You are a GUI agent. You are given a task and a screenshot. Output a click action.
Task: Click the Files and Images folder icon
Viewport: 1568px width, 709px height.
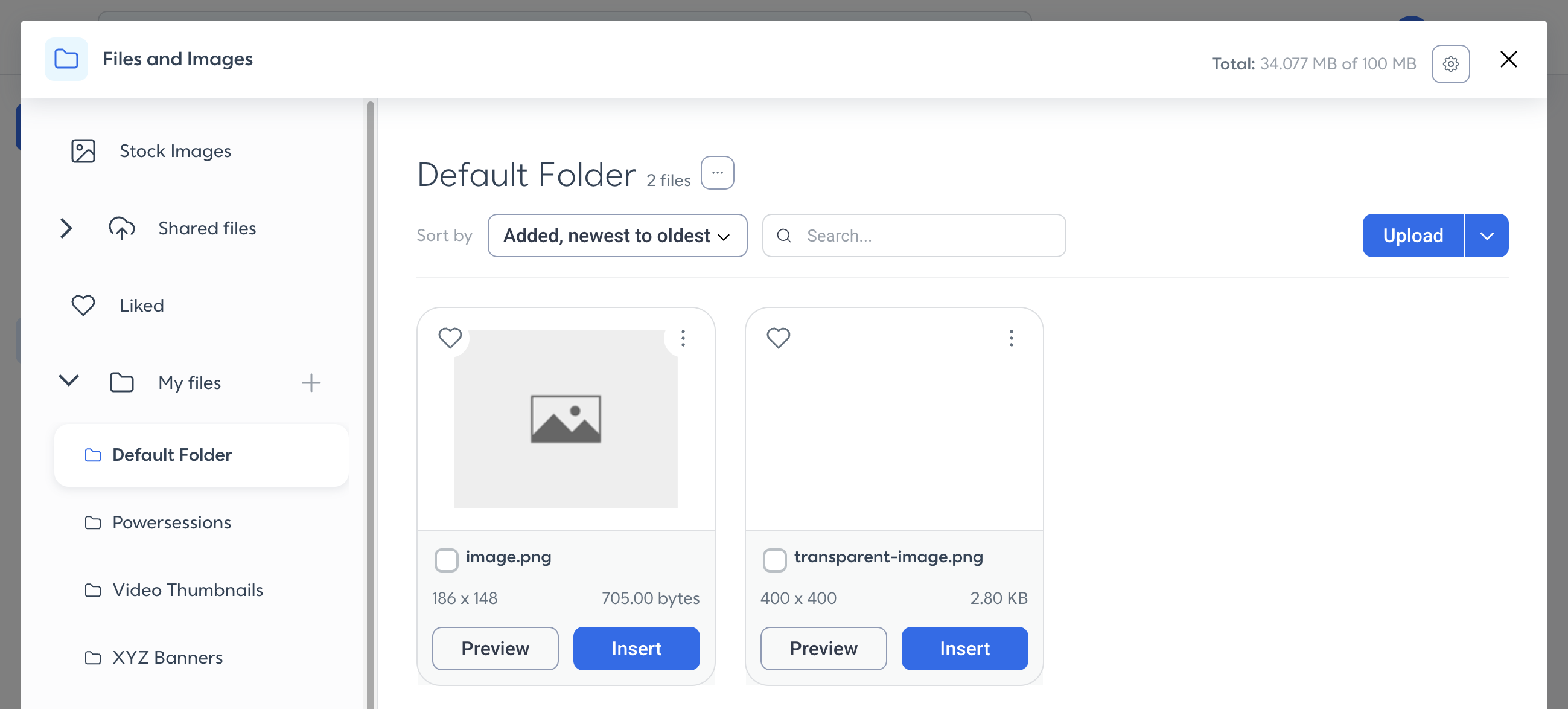(66, 59)
